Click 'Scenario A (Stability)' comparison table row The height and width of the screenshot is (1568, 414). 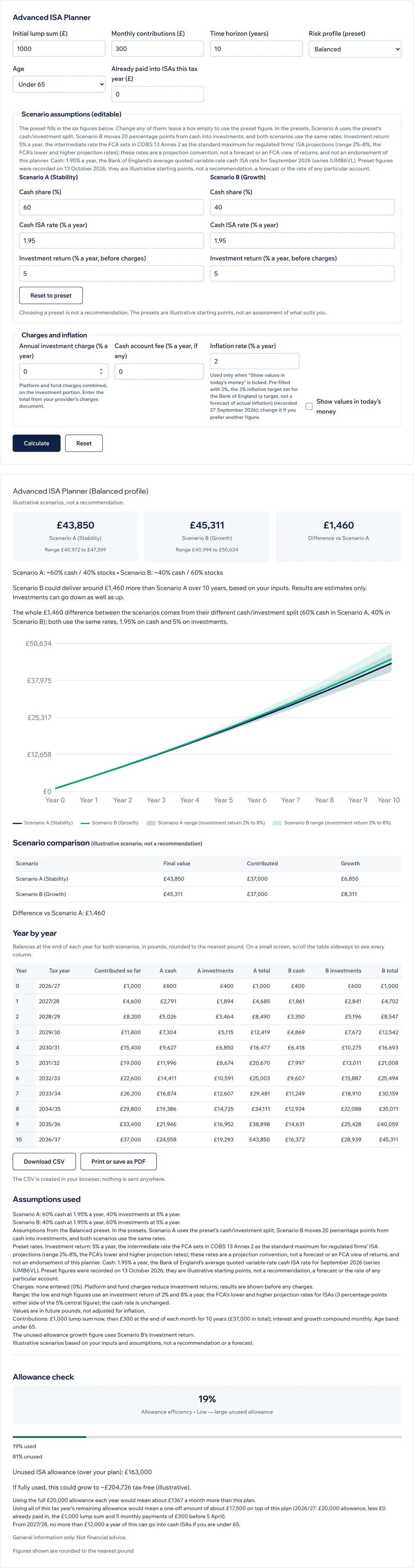(x=207, y=879)
